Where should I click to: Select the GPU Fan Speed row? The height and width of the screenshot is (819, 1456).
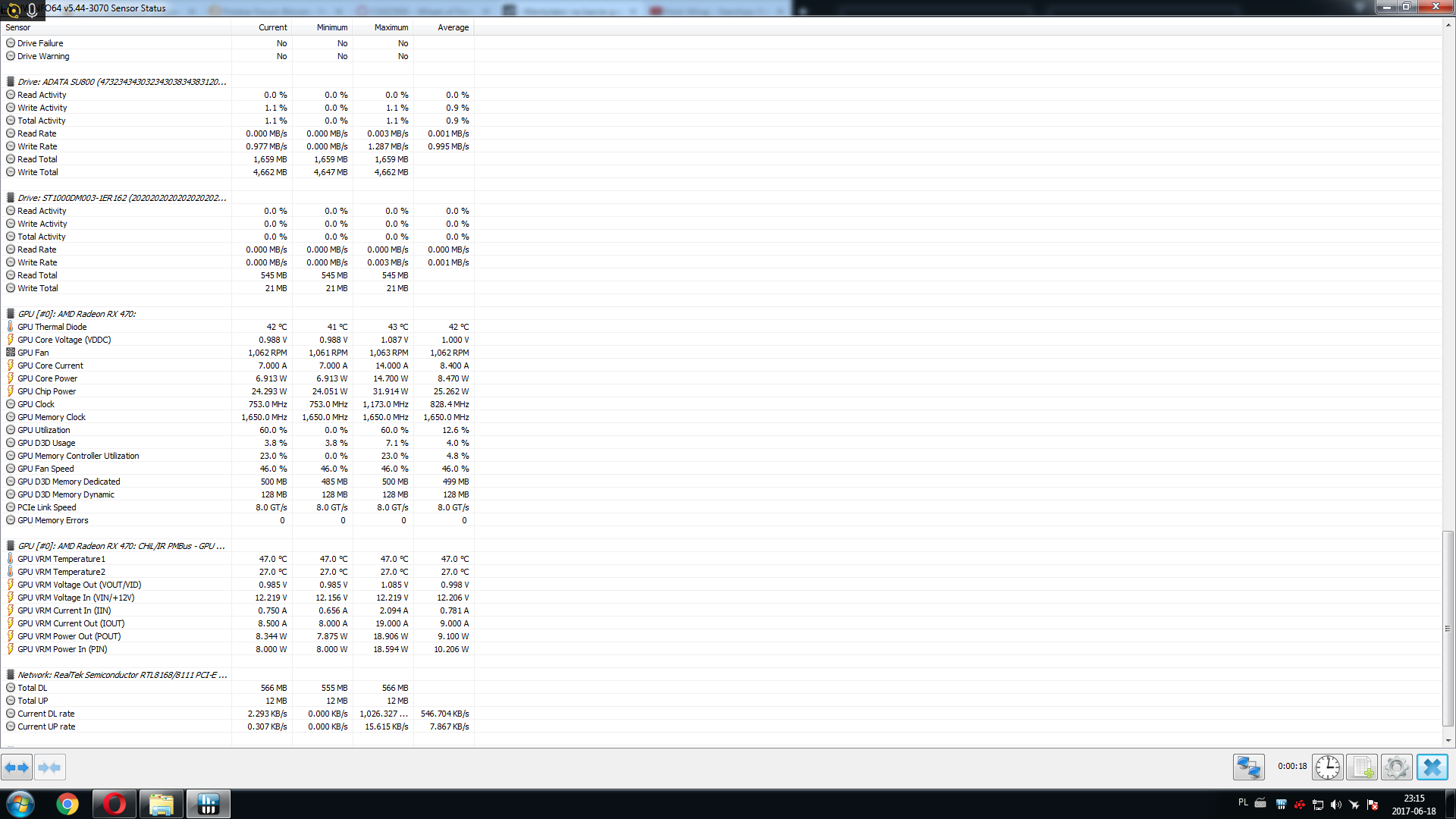point(237,469)
